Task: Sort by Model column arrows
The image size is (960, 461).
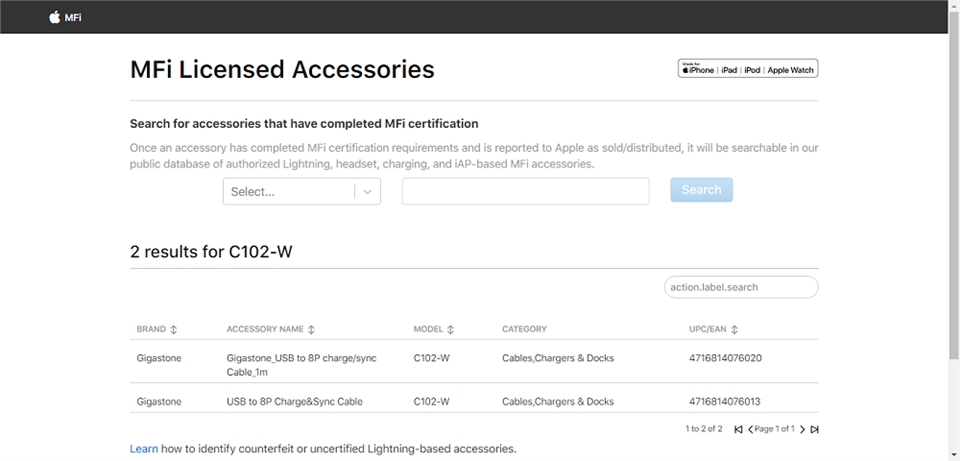Action: [x=450, y=329]
